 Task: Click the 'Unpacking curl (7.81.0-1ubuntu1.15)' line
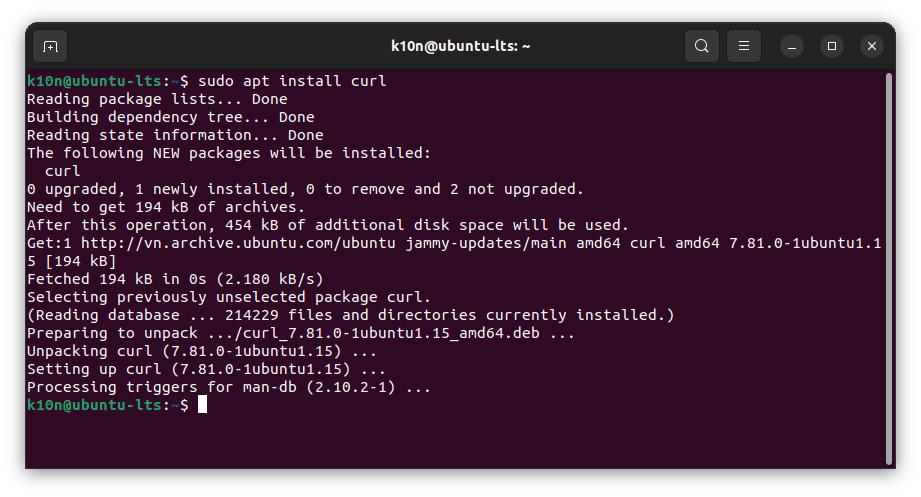pyautogui.click(x=201, y=351)
